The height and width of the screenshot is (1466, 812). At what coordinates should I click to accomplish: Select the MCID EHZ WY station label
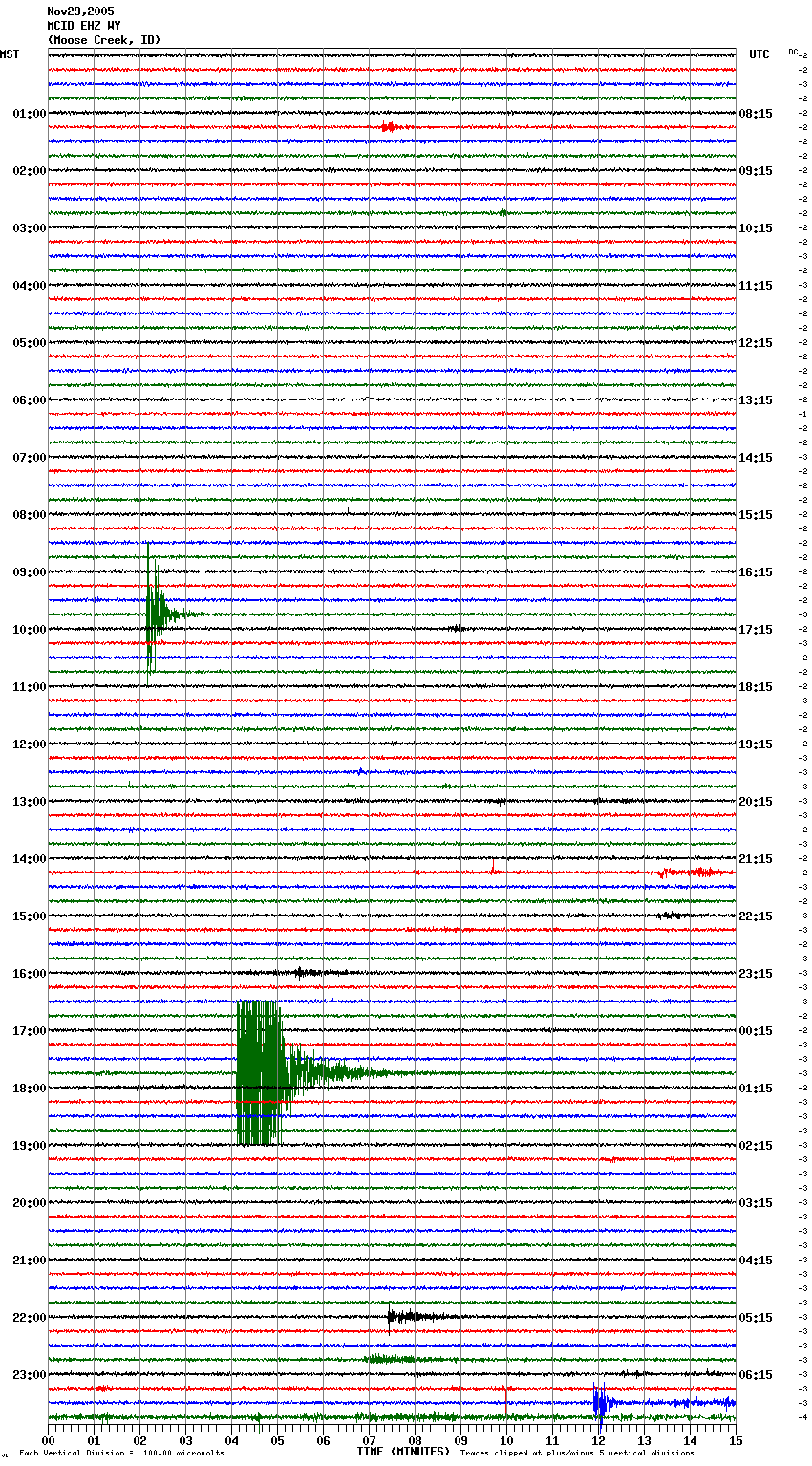(x=84, y=26)
